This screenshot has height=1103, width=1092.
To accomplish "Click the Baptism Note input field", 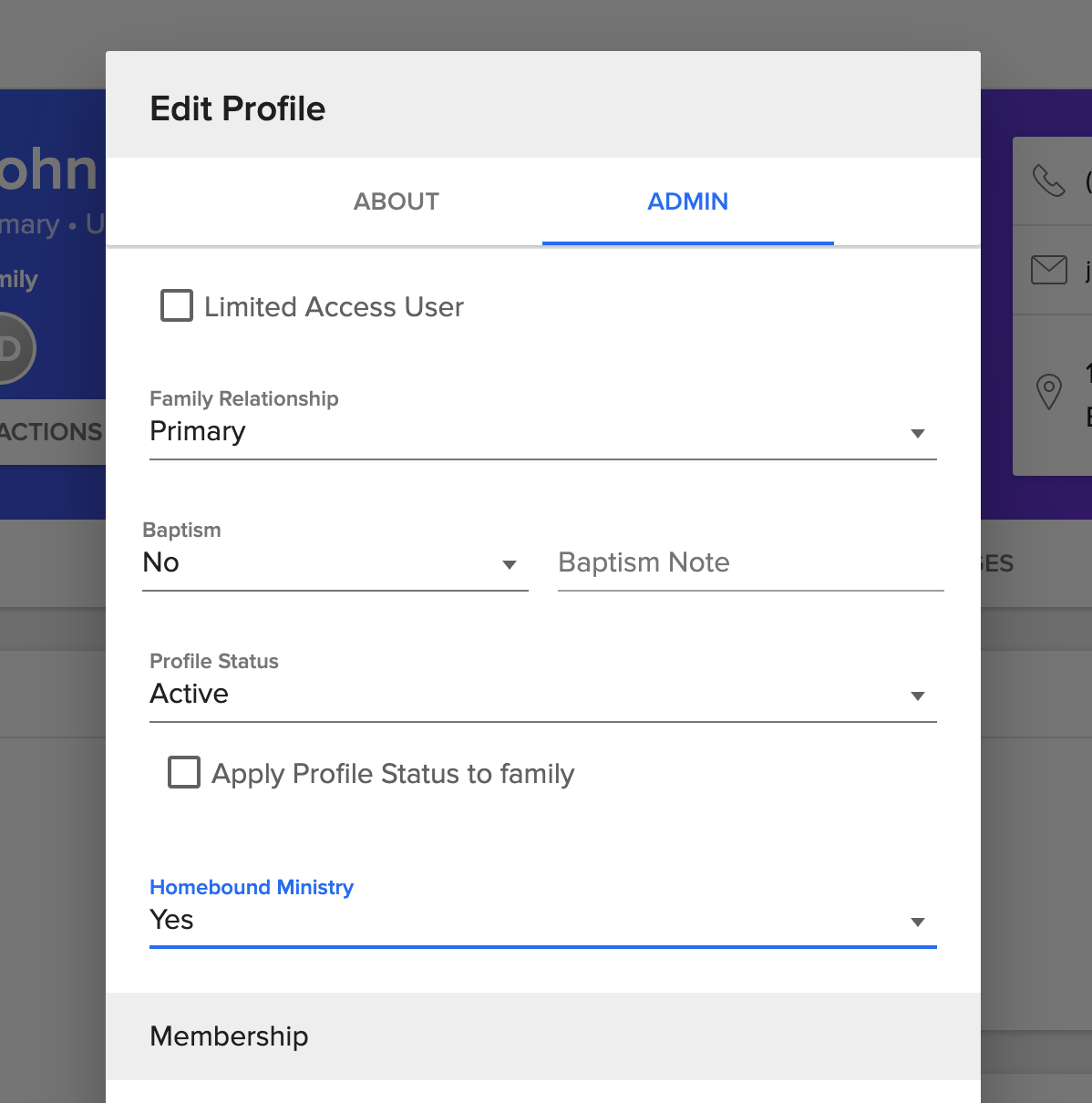I will pos(749,562).
